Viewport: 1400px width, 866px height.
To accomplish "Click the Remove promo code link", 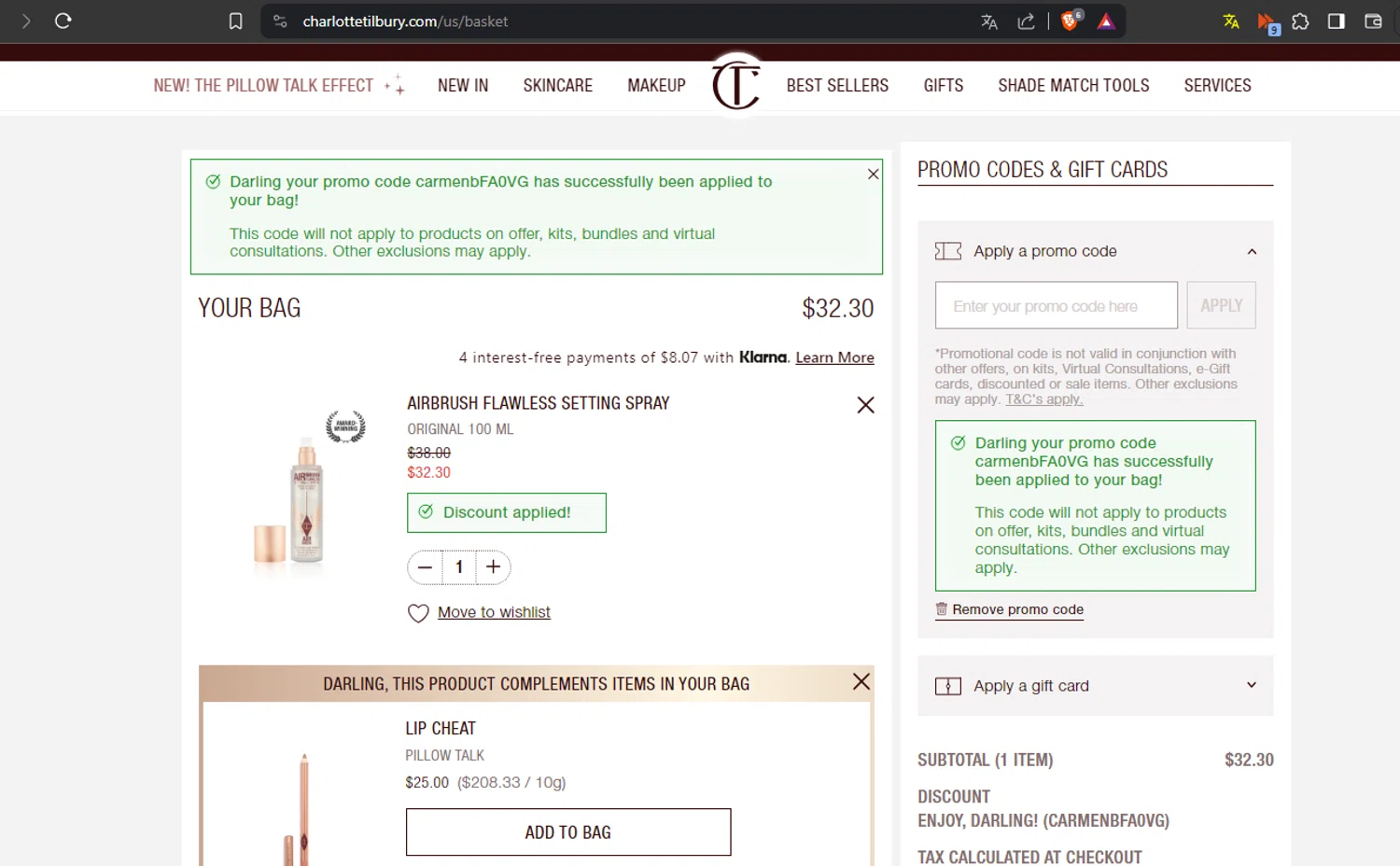I will [1017, 609].
